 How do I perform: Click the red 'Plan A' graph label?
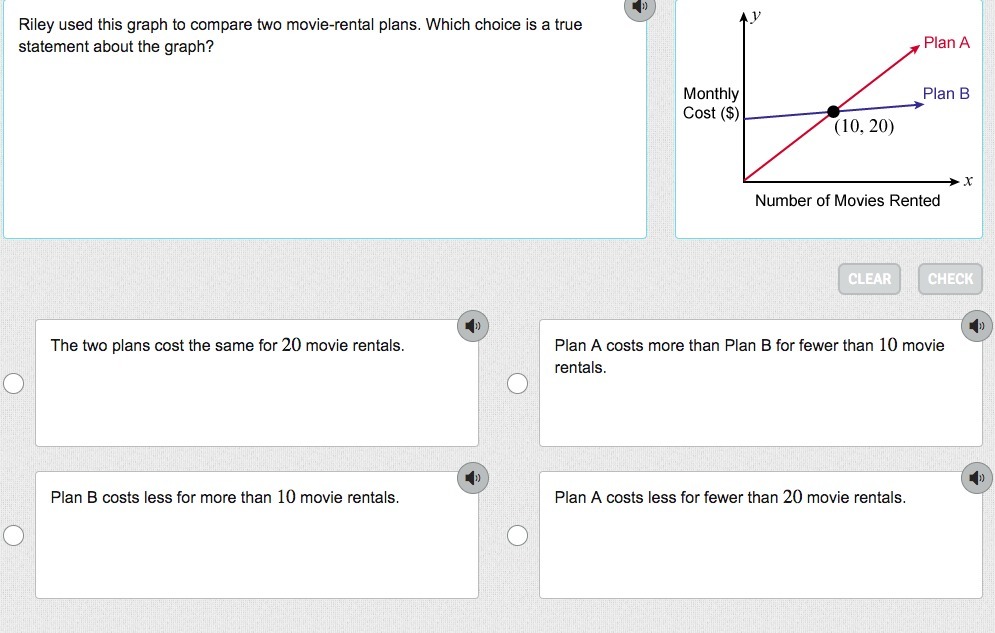pyautogui.click(x=946, y=43)
